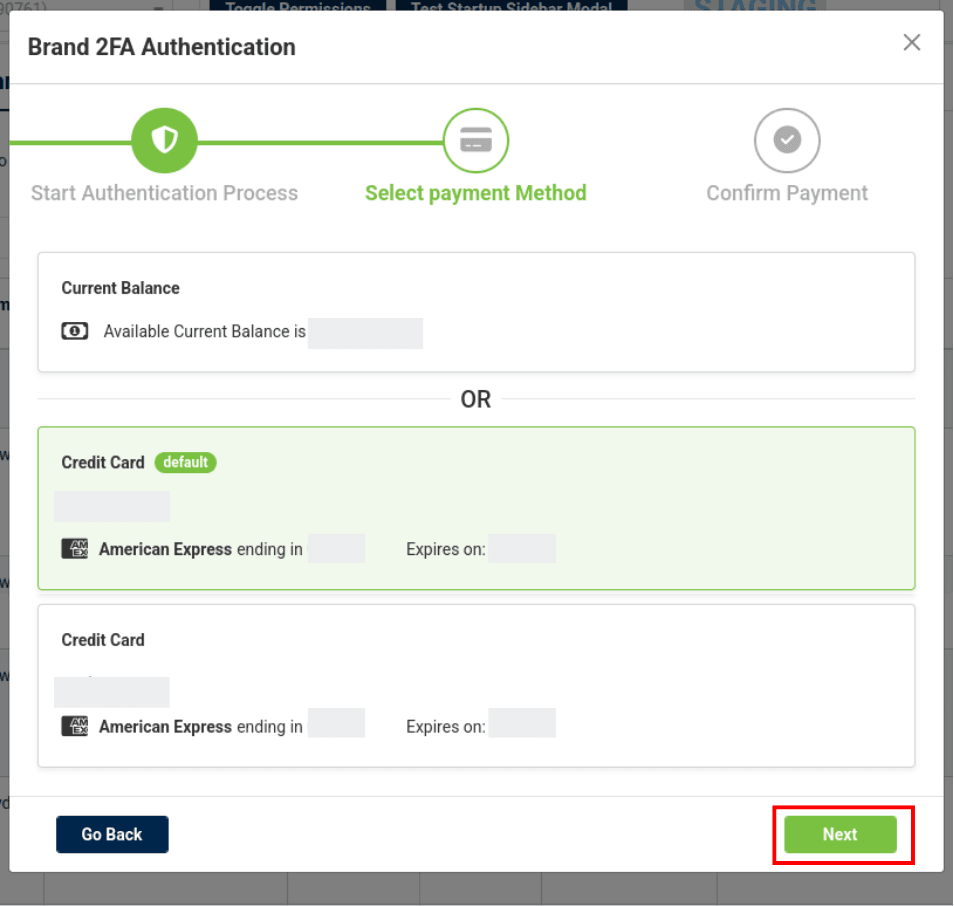Select Current Balance as payment method
Image resolution: width=954 pixels, height=906 pixels.
point(476,312)
